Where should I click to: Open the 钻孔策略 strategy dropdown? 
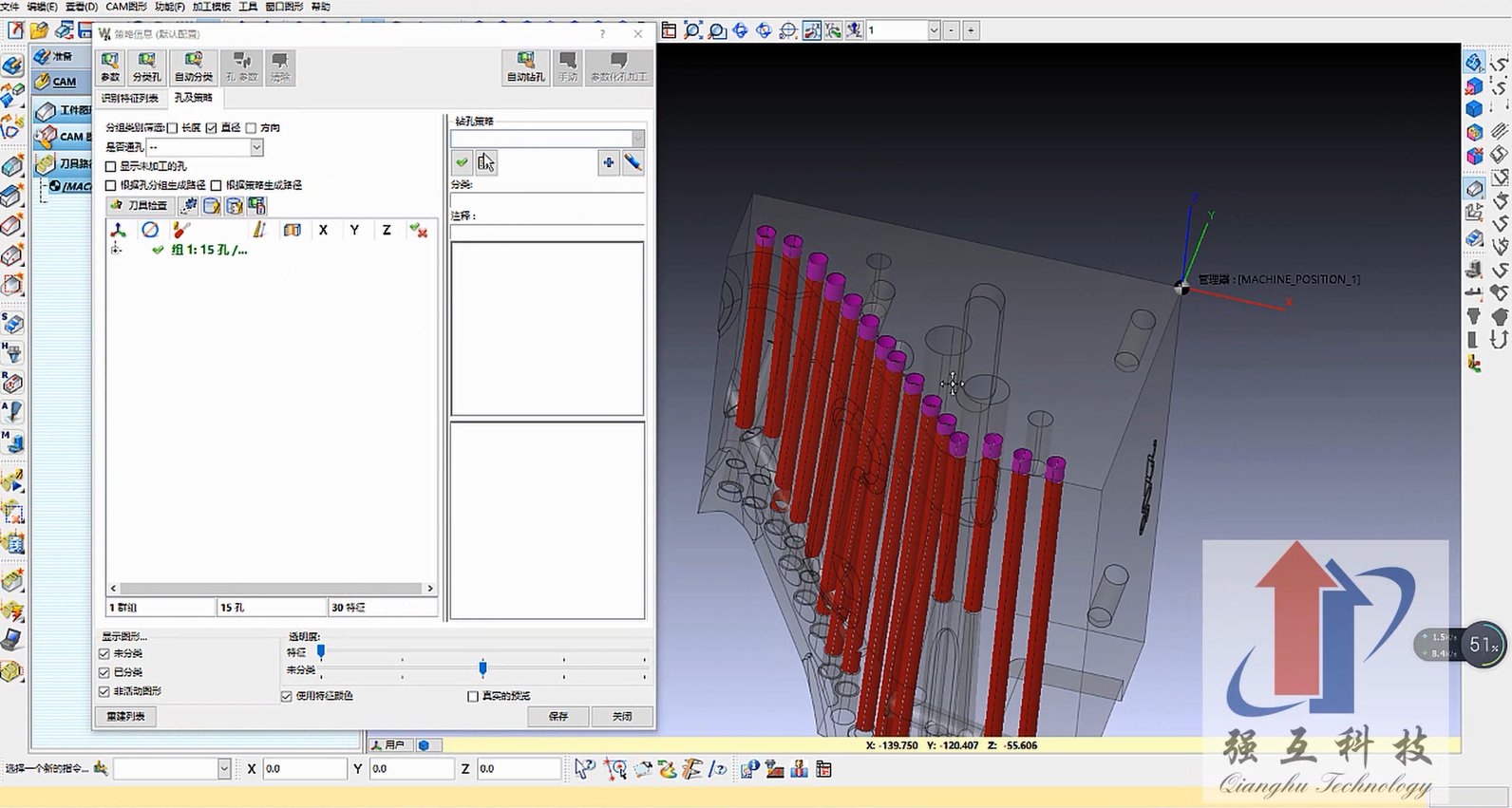coord(637,139)
